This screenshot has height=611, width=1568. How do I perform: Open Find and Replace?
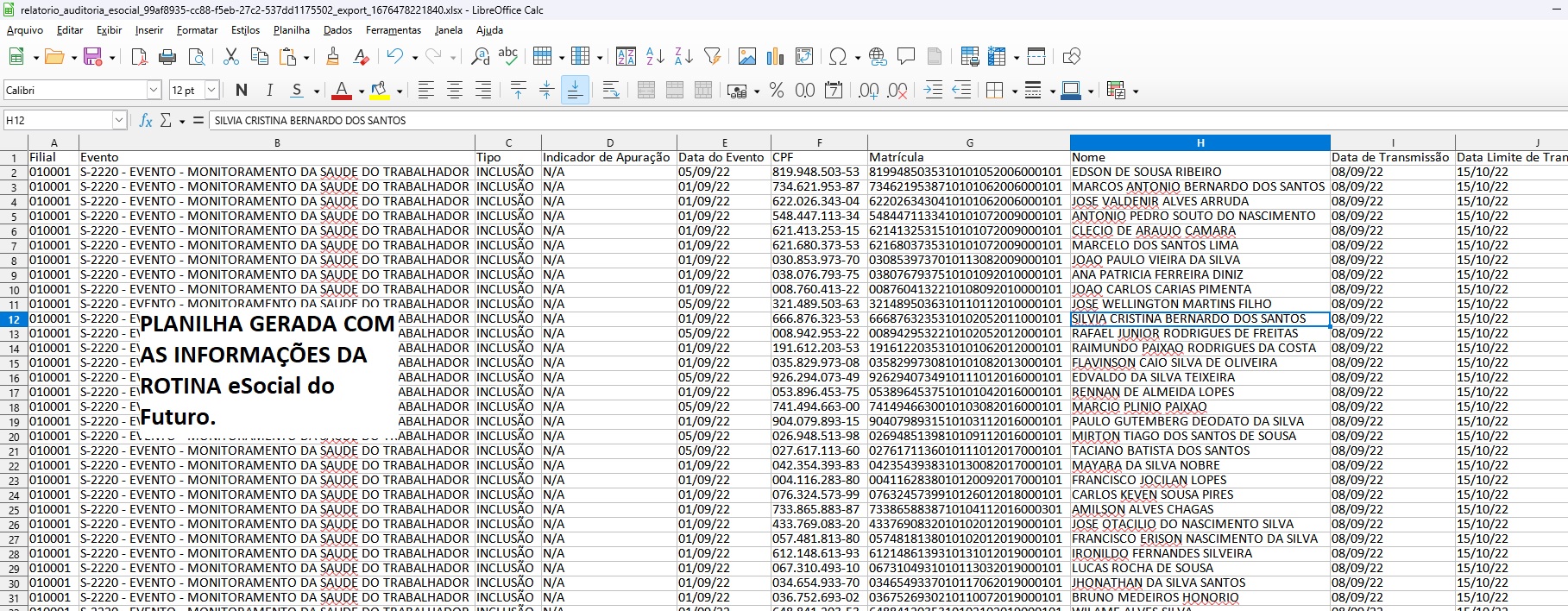tap(480, 57)
